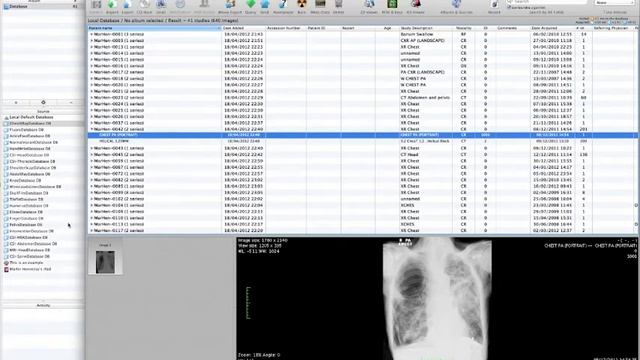Screen dimensions: 640x360
Task: Open the Movie Export tool
Action: pyautogui.click(x=230, y=4)
